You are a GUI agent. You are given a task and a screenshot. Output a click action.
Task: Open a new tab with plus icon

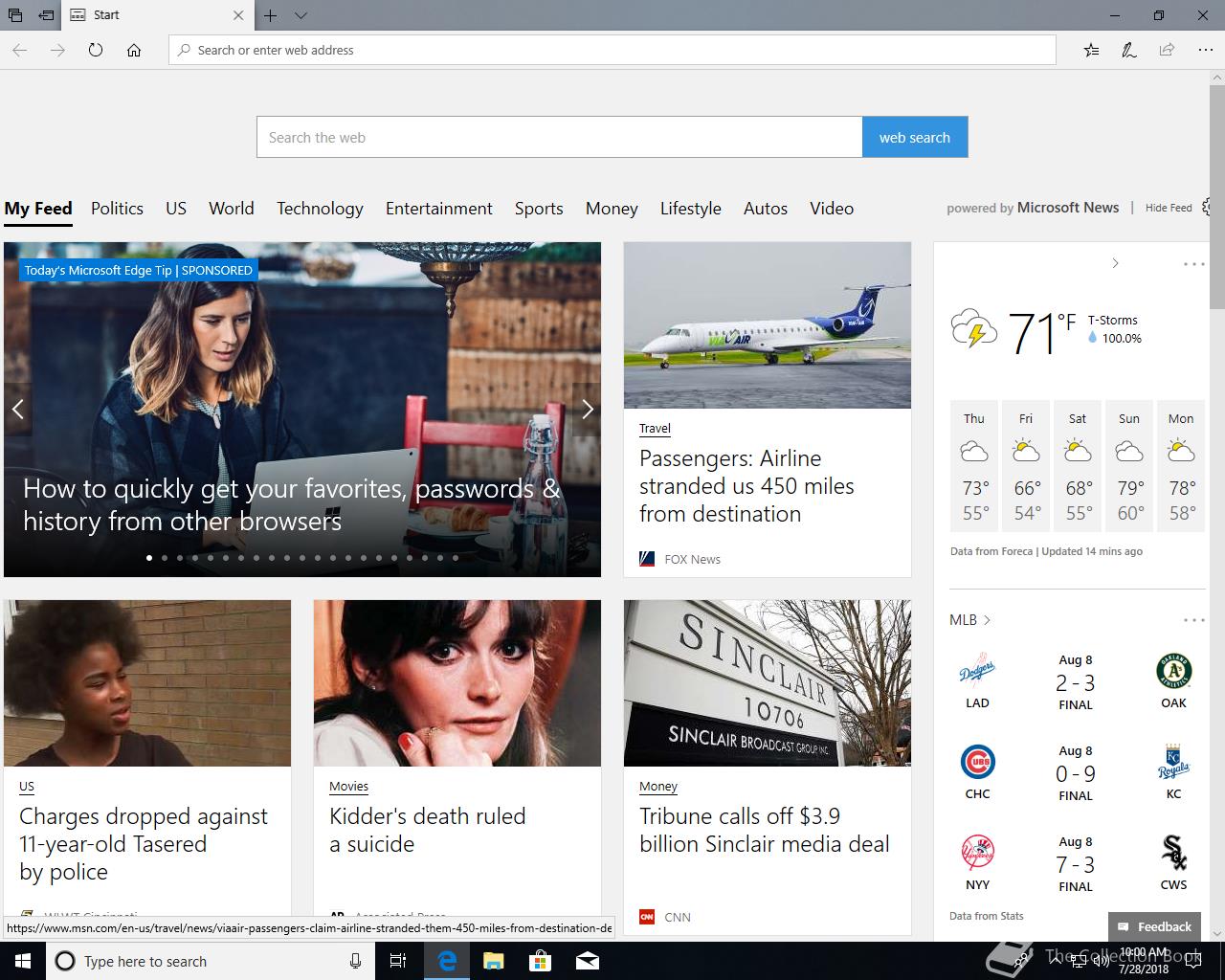[271, 15]
